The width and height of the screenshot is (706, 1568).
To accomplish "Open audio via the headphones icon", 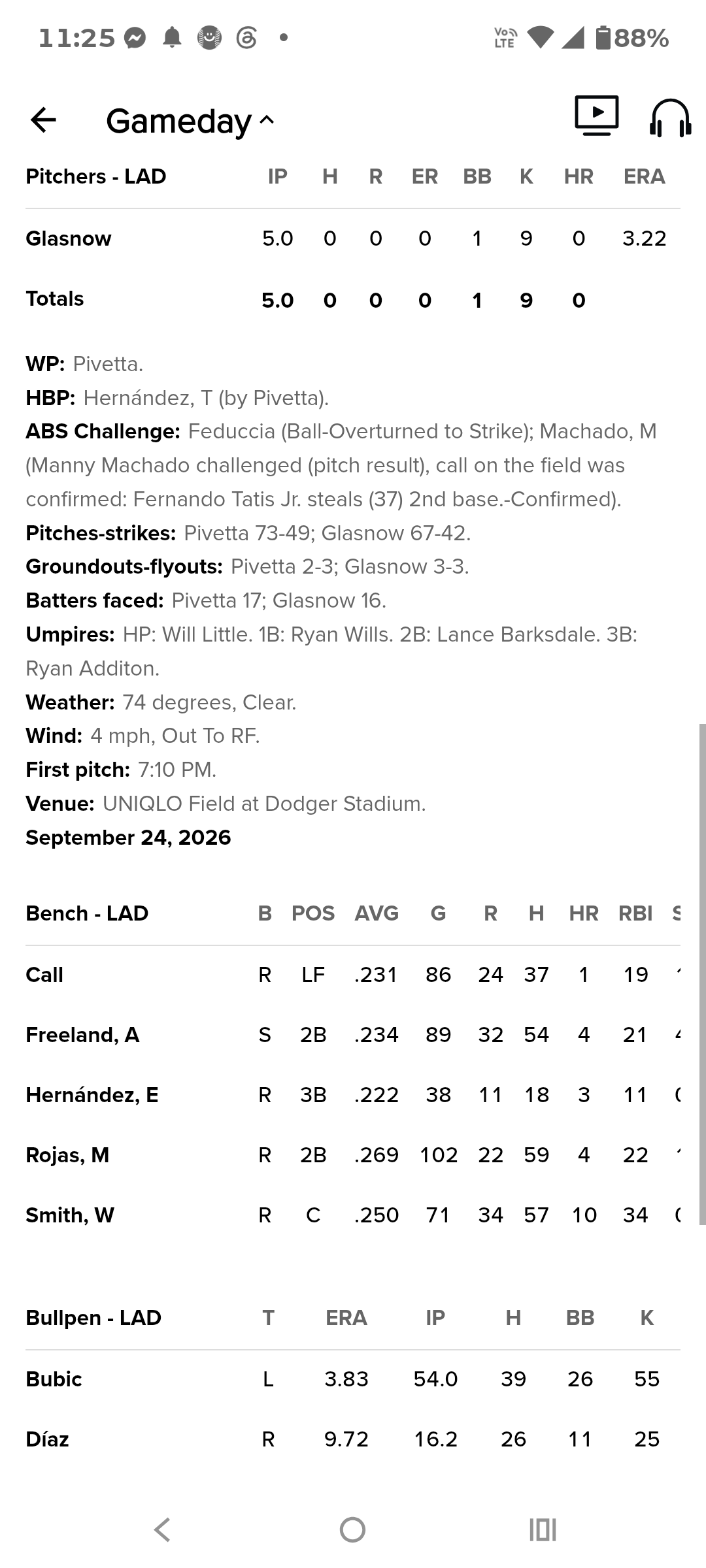I will pyautogui.click(x=670, y=118).
